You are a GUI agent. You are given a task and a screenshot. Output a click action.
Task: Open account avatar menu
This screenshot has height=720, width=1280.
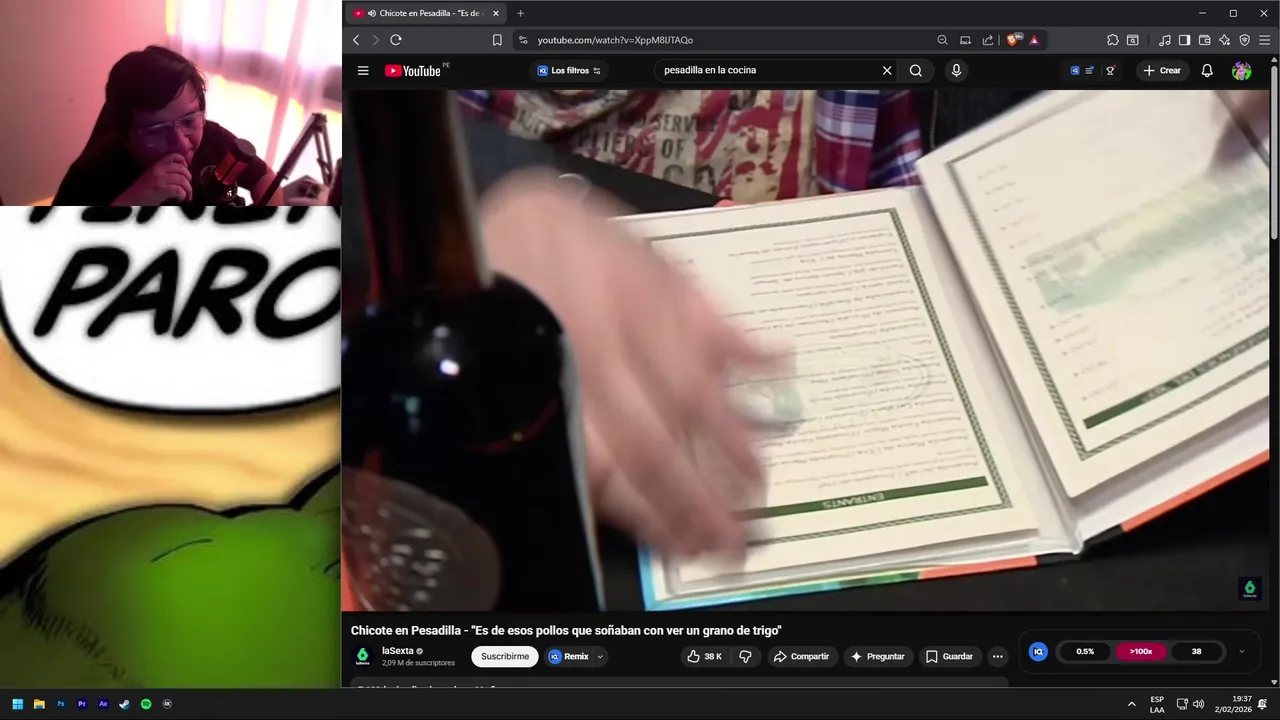pos(1241,70)
